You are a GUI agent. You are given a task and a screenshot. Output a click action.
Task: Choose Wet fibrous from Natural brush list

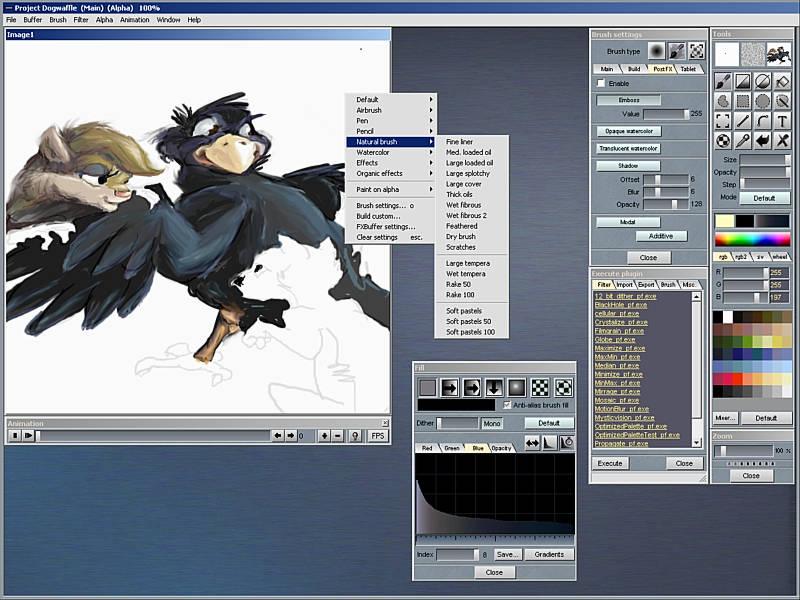tap(463, 205)
